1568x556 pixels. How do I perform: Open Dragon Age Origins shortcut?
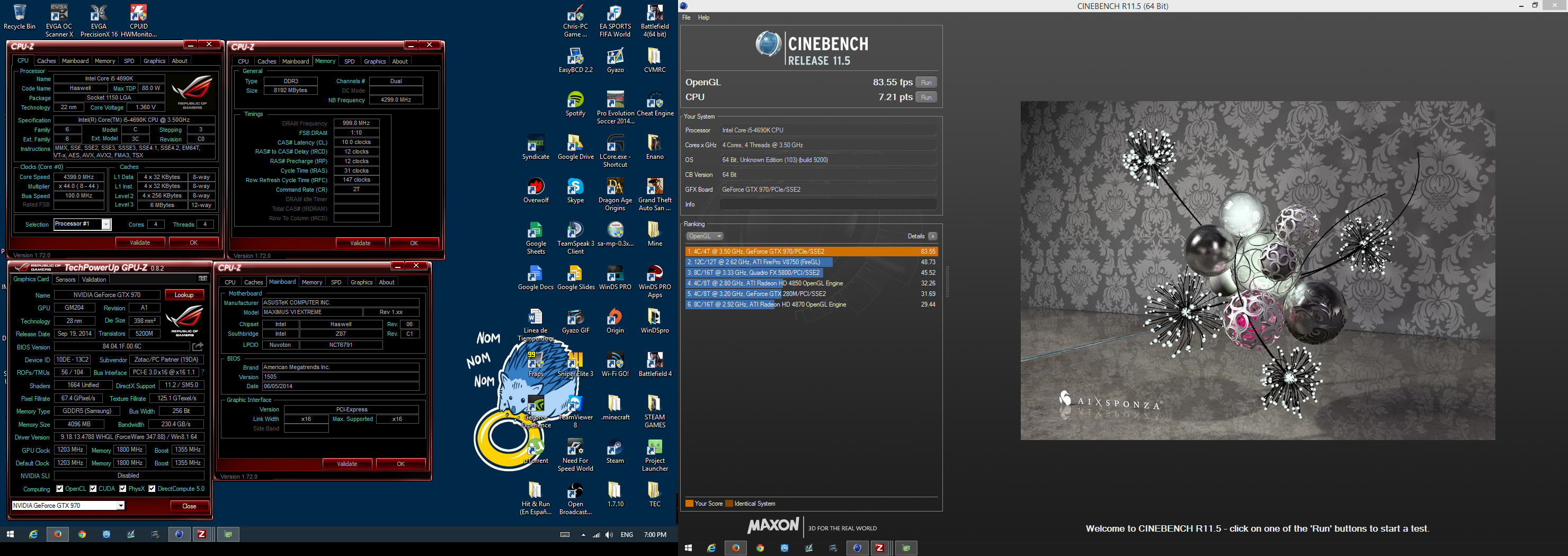(x=615, y=194)
